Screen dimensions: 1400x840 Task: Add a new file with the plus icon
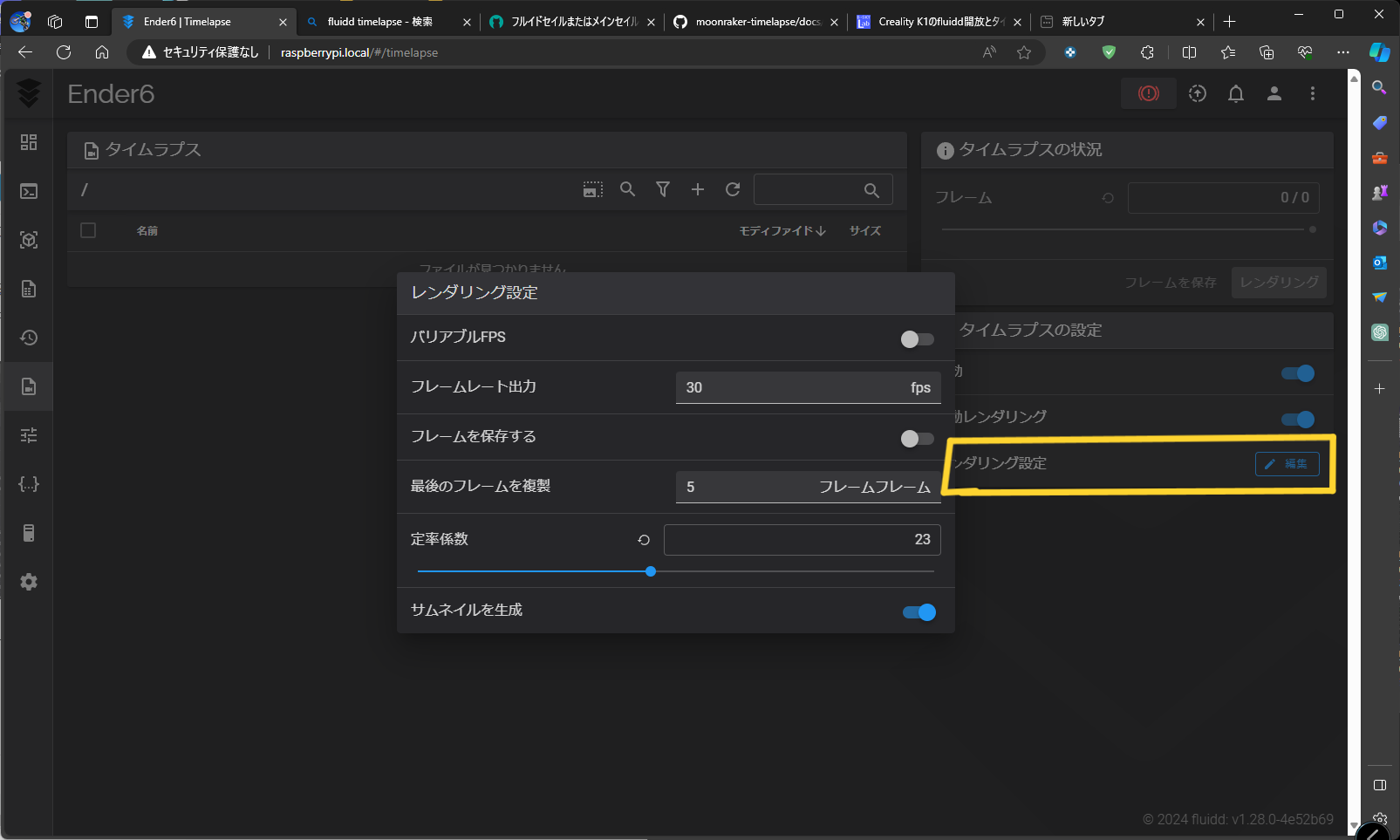(698, 189)
